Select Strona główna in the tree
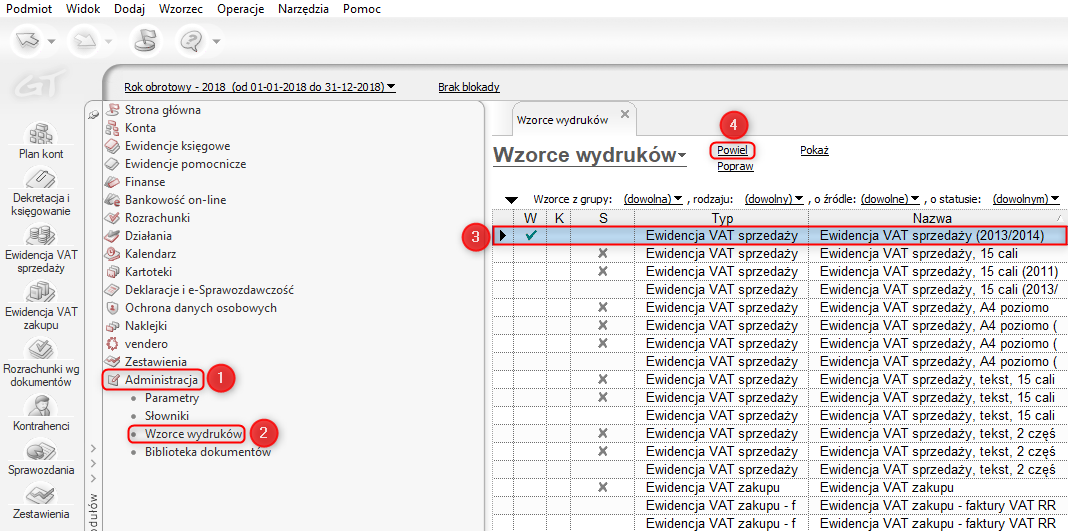 pyautogui.click(x=163, y=110)
